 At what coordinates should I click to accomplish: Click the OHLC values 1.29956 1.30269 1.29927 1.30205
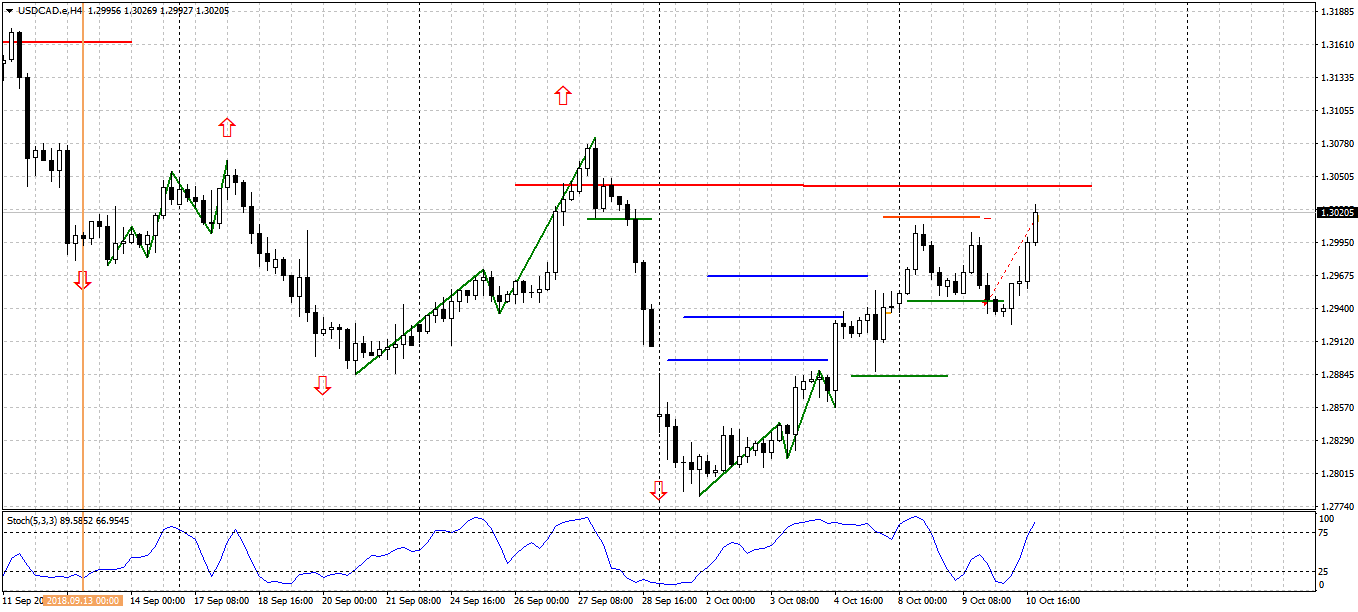(x=159, y=9)
